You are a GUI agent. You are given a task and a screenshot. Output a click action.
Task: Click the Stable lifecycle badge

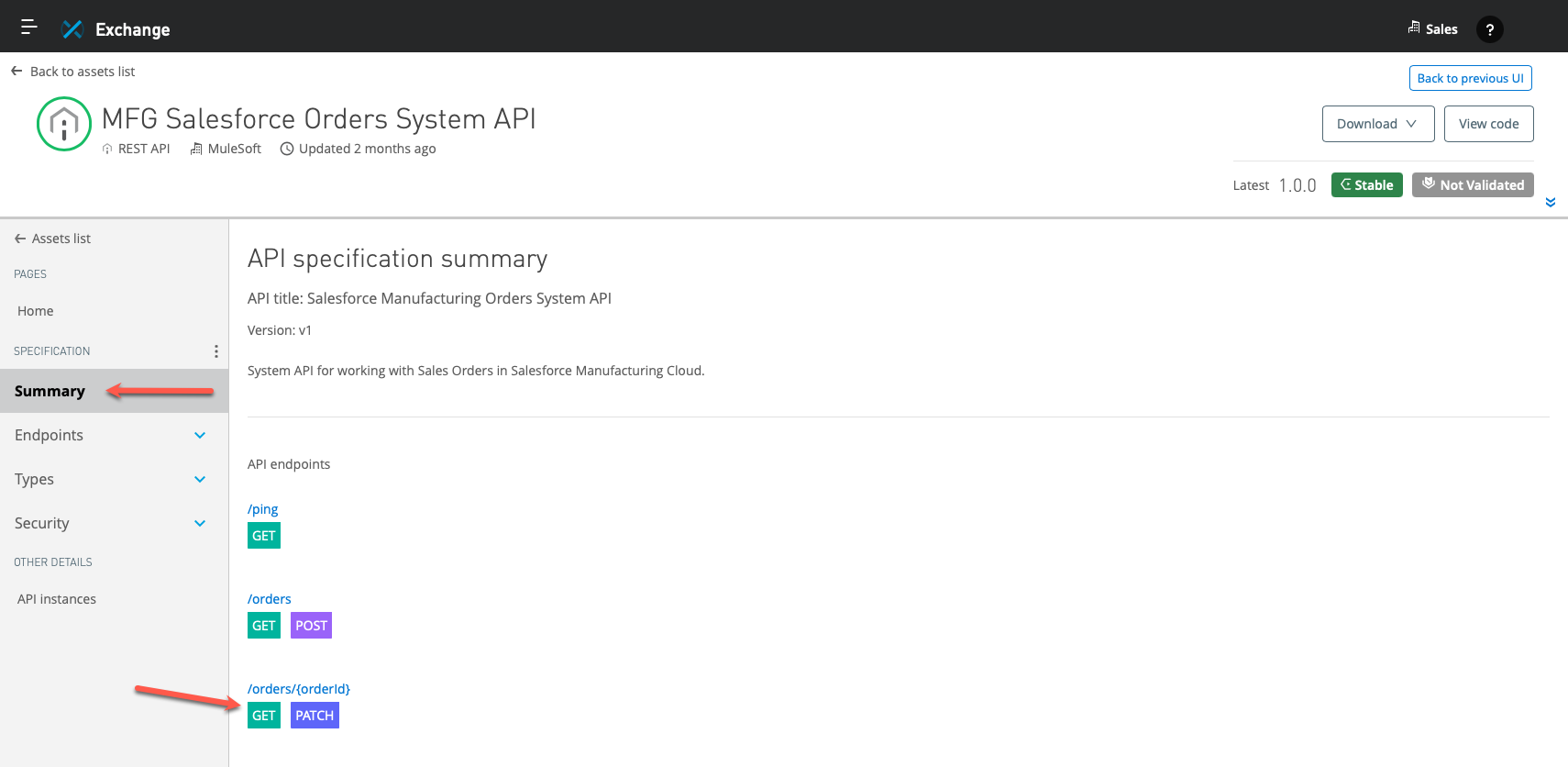pos(1366,184)
